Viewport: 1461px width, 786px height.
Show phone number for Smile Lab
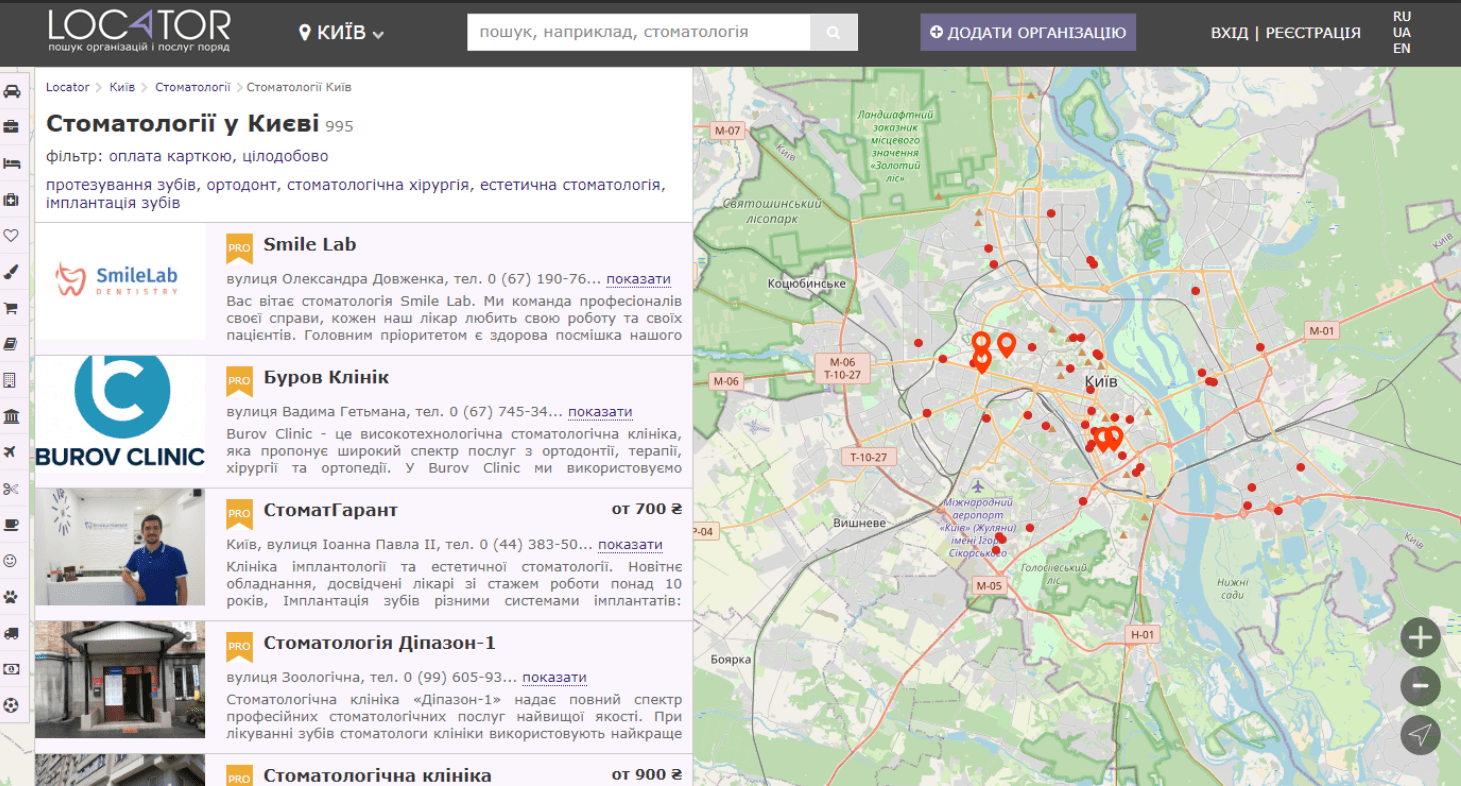point(638,279)
